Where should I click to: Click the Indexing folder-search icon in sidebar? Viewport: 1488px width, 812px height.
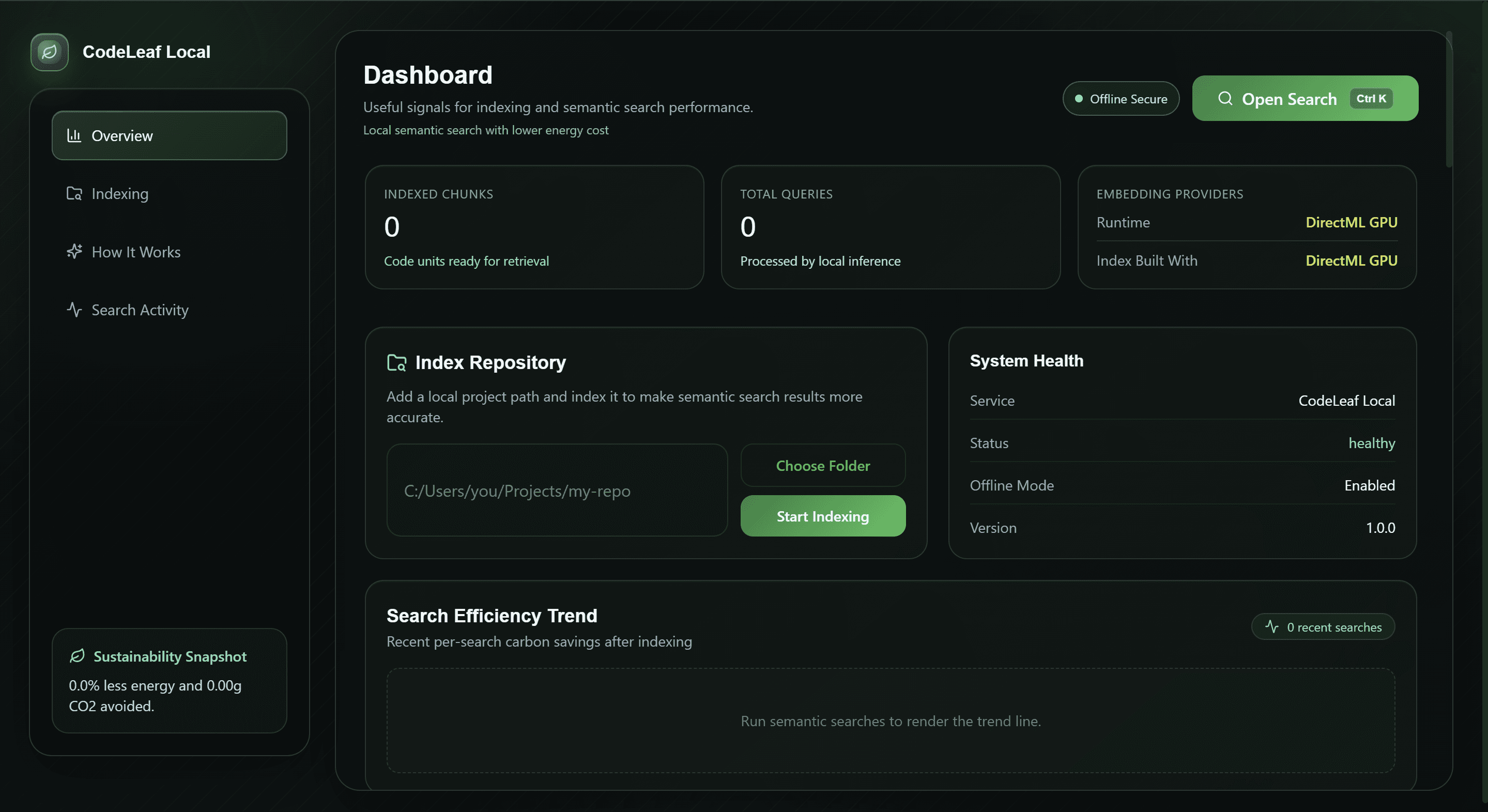74,193
